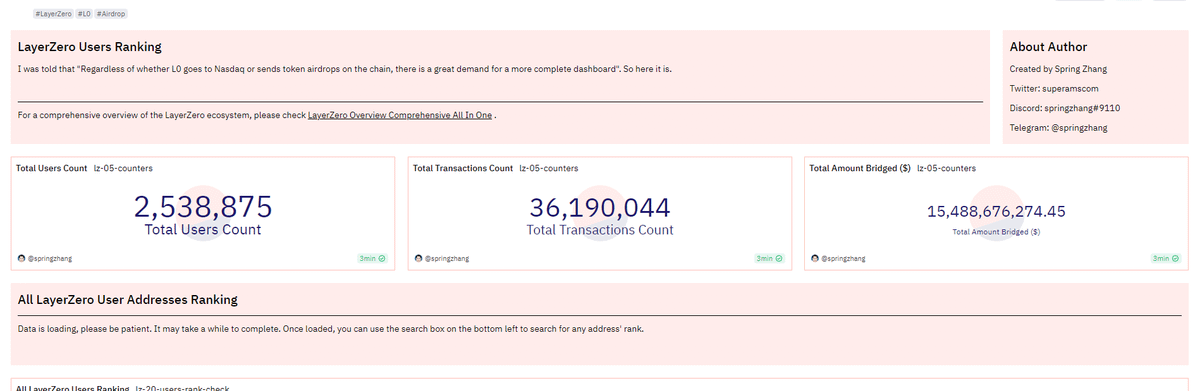Click the #LayerZero tag
Viewport: 1200px width, 391px height.
tap(53, 14)
